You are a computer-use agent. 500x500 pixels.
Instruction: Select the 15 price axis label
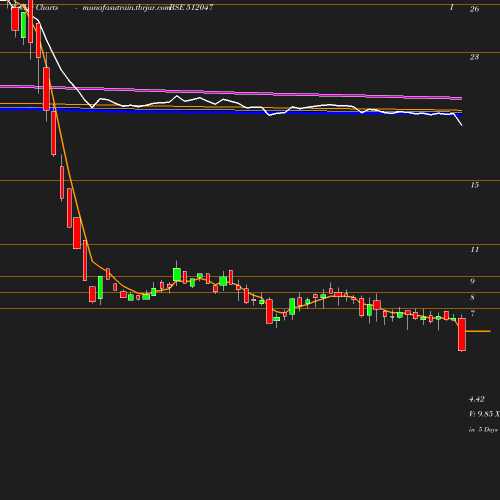pos(475,185)
